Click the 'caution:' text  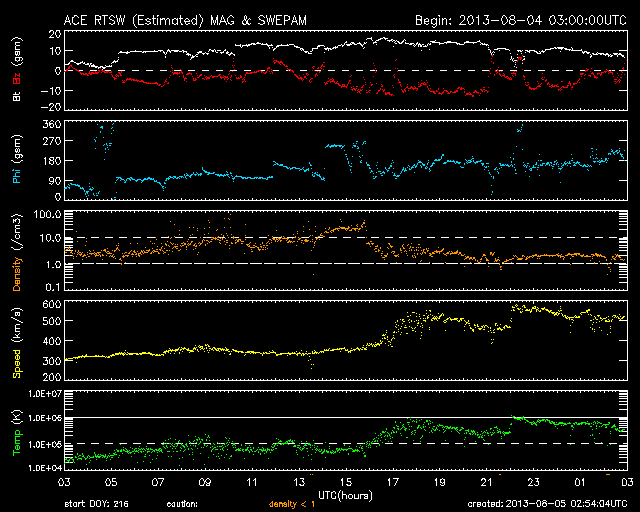tap(182, 504)
